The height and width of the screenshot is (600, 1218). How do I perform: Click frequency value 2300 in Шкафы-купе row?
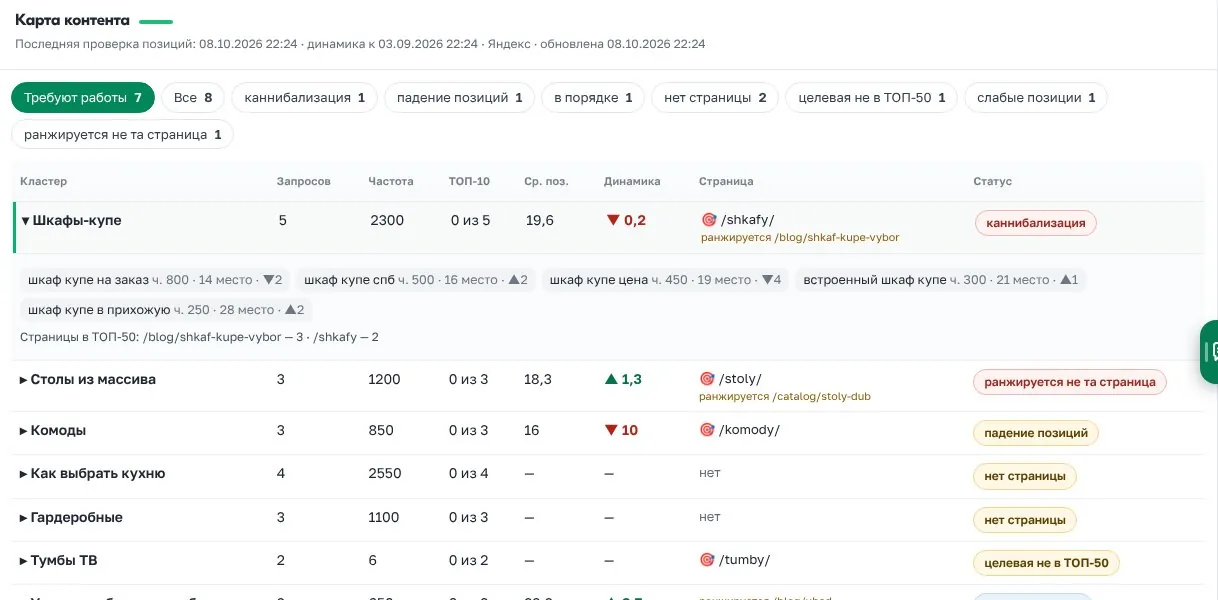tap(387, 220)
